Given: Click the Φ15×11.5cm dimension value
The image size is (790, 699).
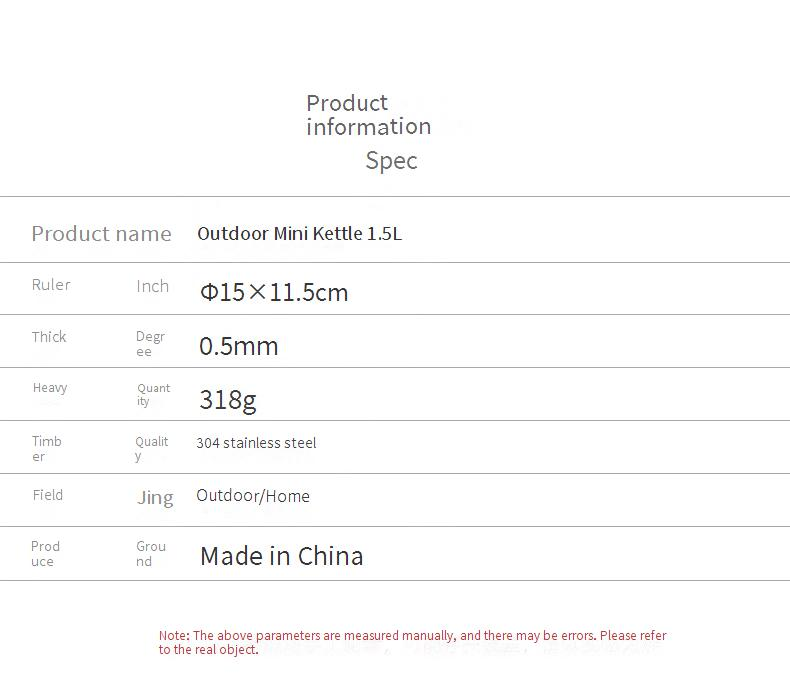Looking at the screenshot, I should (274, 292).
